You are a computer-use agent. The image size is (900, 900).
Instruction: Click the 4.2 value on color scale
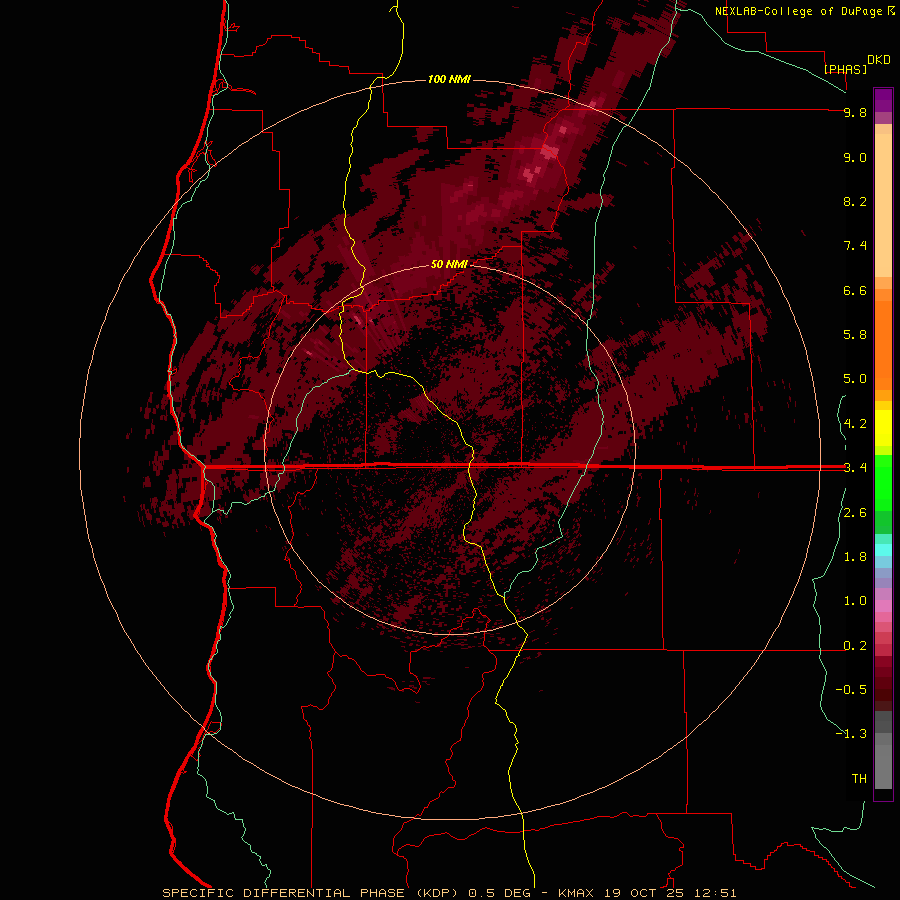click(x=855, y=424)
